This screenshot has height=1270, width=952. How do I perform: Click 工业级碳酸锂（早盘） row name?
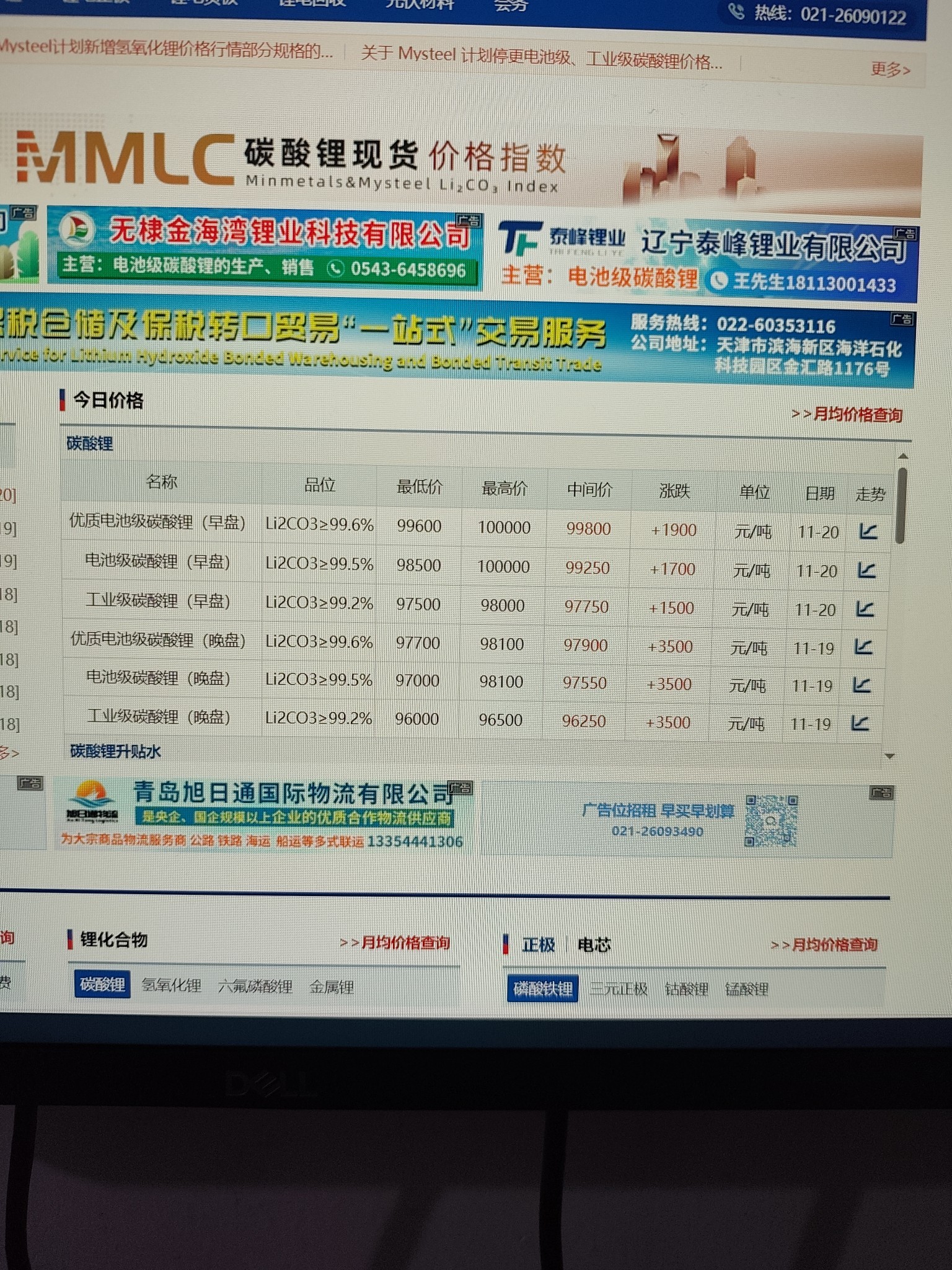coord(158,600)
